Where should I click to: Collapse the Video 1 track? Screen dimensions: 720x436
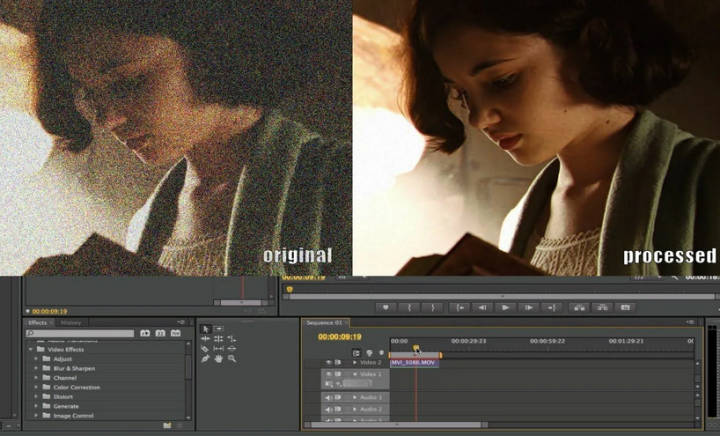(x=354, y=374)
